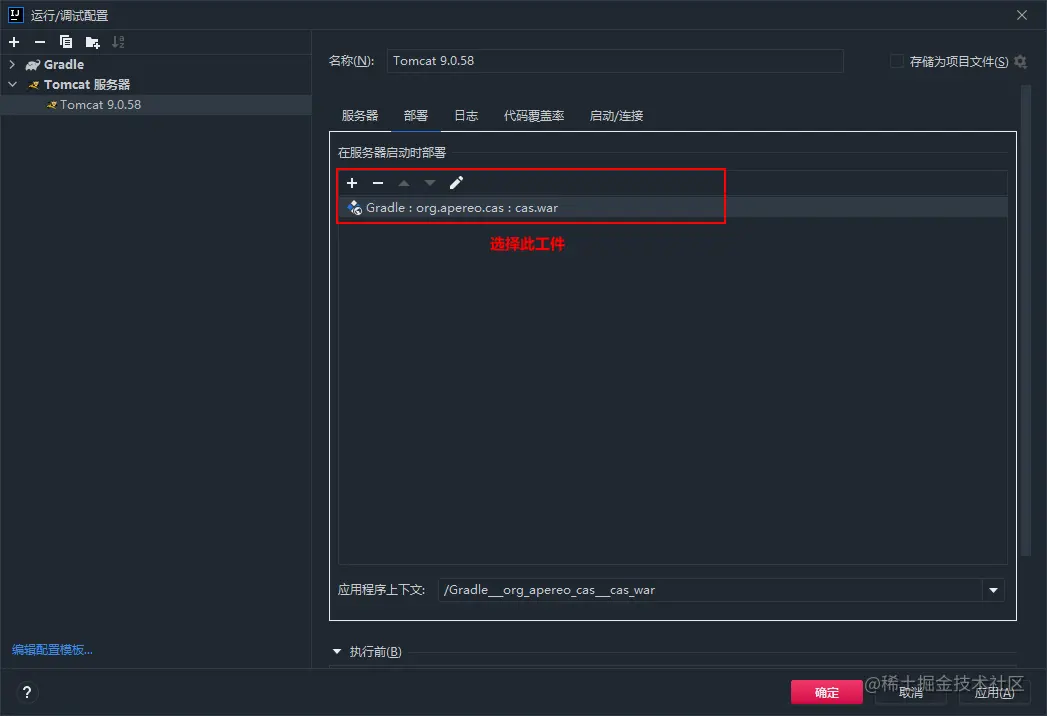Viewport: 1047px width, 716px height.
Task: Open the application context dropdown arrow
Action: (993, 590)
